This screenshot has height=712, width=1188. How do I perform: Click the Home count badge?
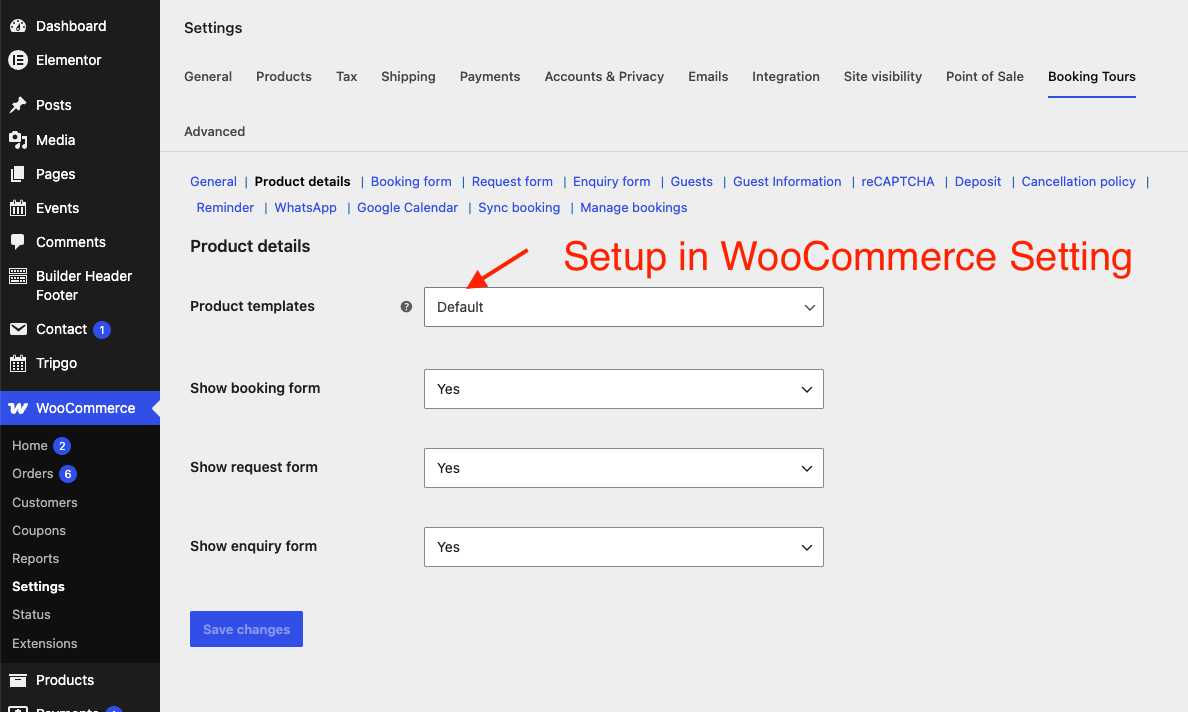tap(62, 445)
